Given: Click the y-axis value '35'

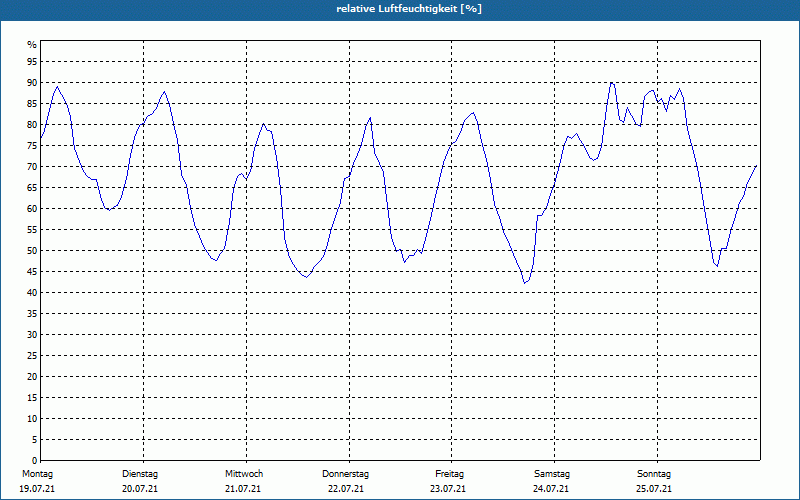Looking at the screenshot, I should [32, 314].
